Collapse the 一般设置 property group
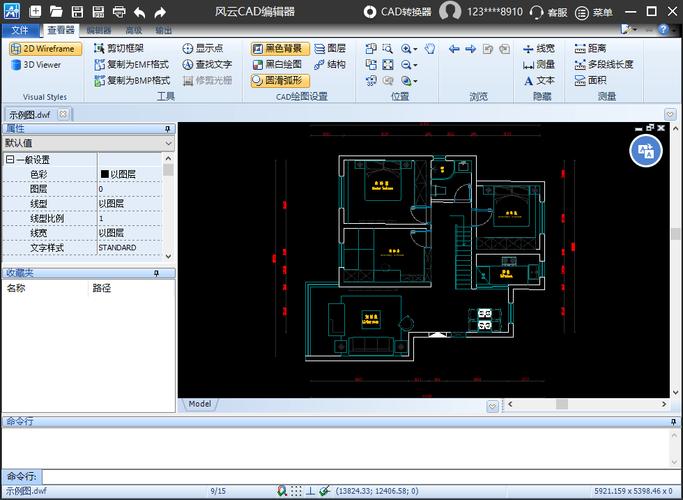This screenshot has width=683, height=500. [x=10, y=160]
